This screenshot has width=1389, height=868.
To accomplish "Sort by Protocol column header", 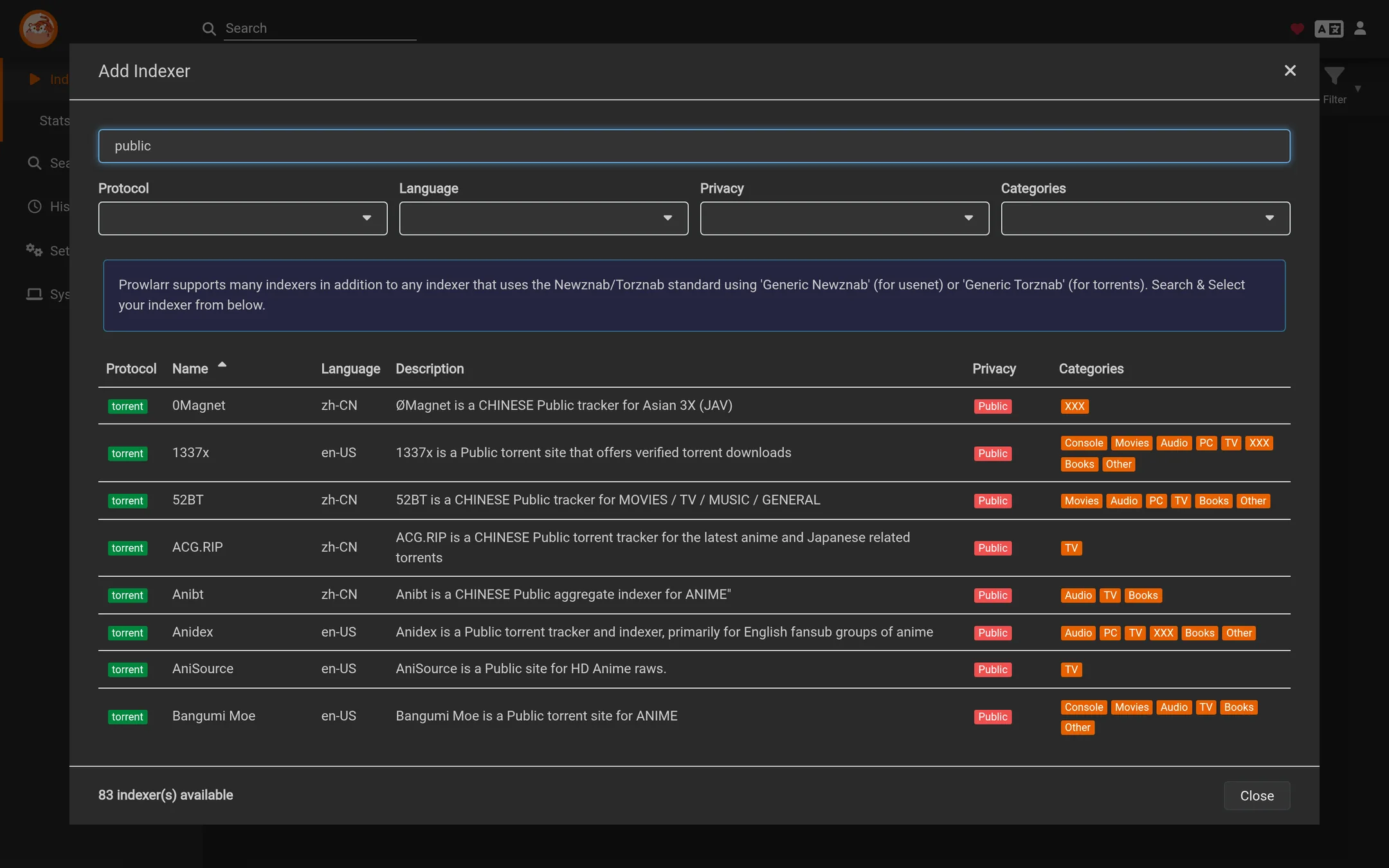I will pyautogui.click(x=131, y=369).
